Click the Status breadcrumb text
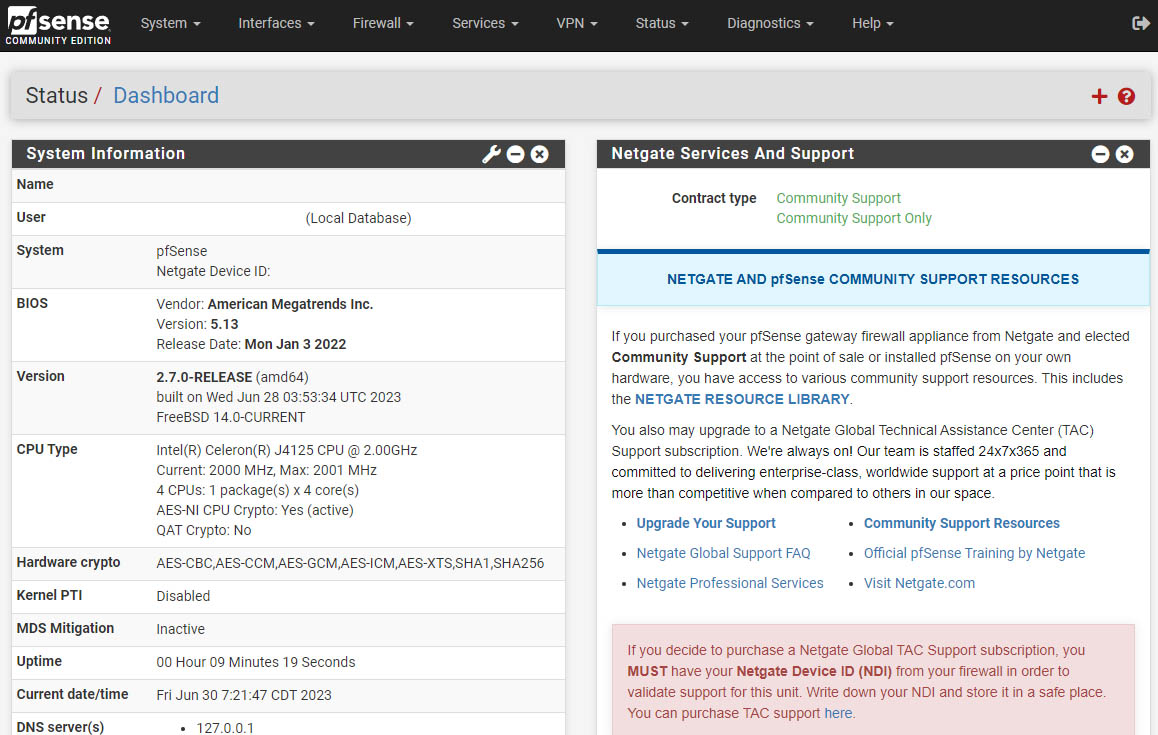Viewport: 1158px width, 735px height. pos(56,95)
